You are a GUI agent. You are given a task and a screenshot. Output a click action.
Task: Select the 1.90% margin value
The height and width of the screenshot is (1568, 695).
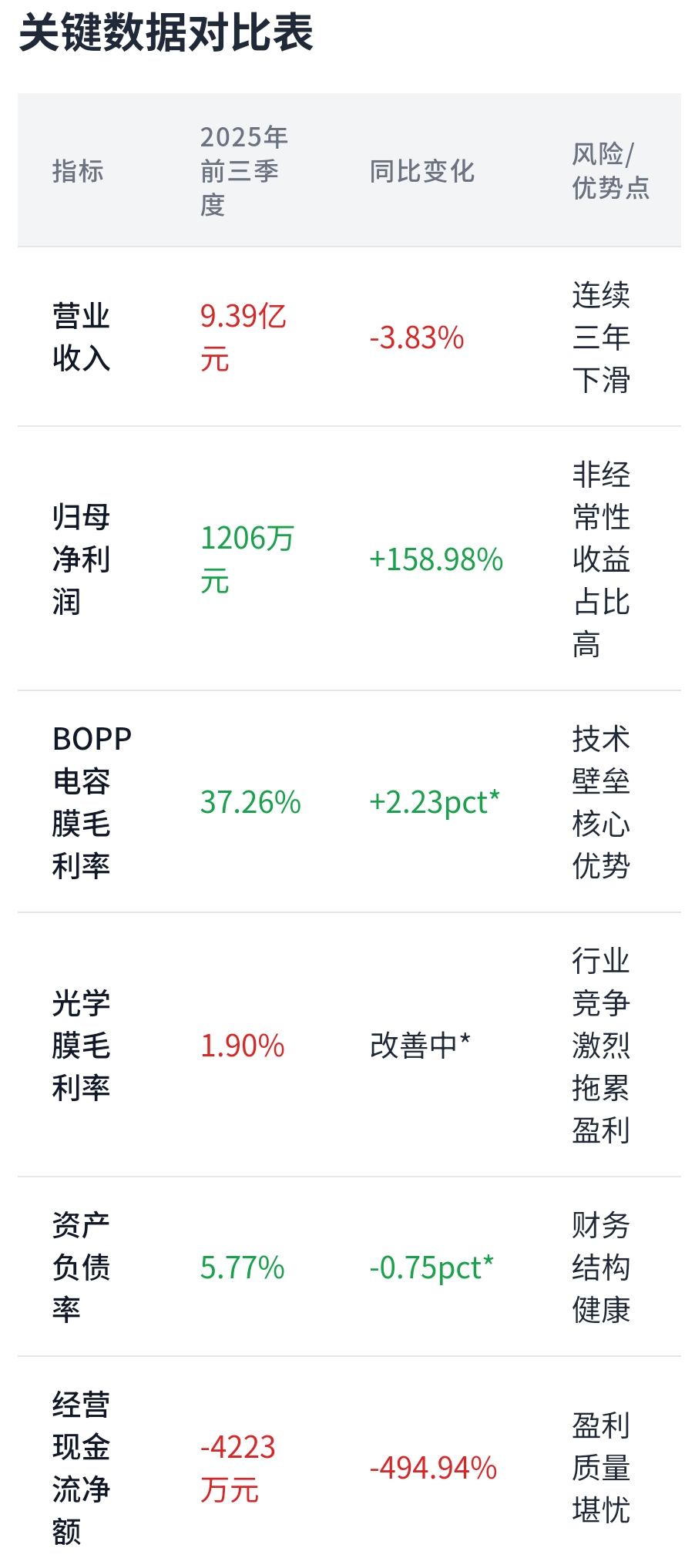(x=243, y=1046)
